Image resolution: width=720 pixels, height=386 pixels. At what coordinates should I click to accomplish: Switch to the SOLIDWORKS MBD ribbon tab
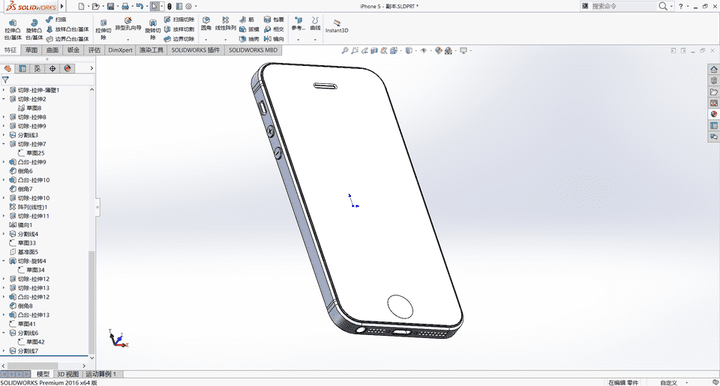tap(253, 50)
